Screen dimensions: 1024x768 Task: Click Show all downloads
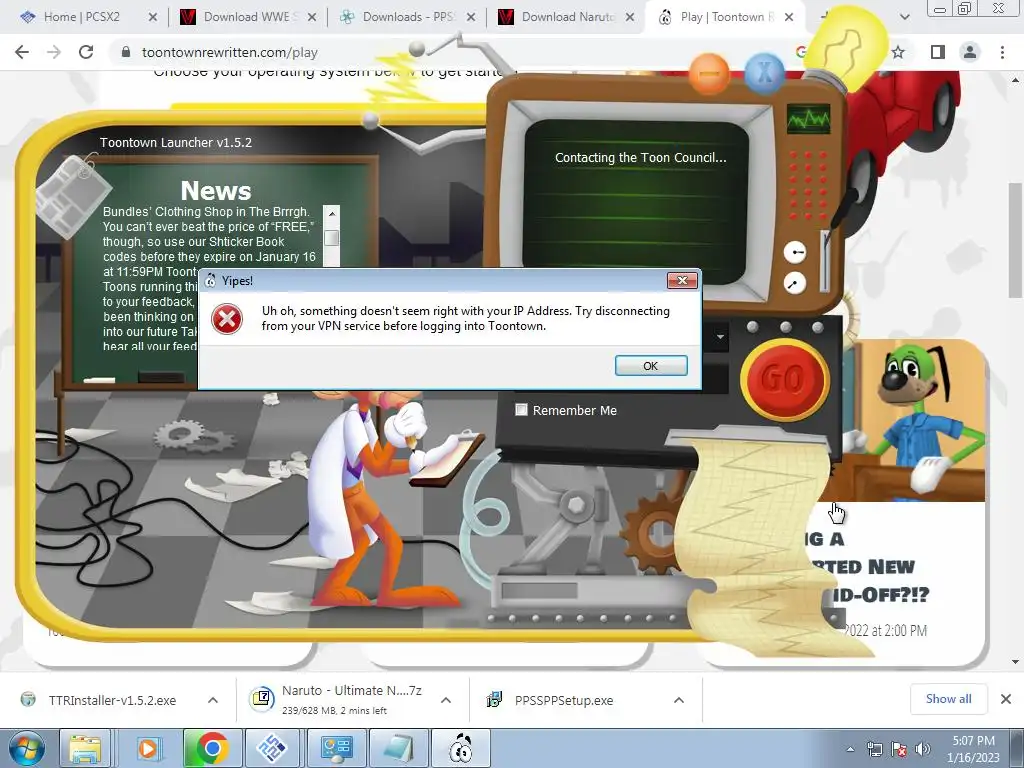pyautogui.click(x=948, y=699)
